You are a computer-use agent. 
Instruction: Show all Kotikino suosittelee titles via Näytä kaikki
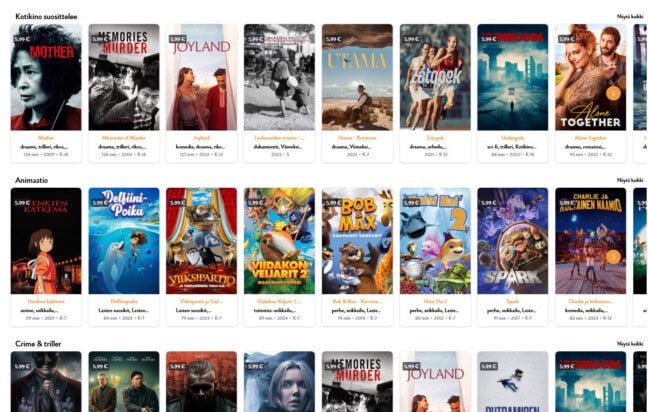point(630,17)
